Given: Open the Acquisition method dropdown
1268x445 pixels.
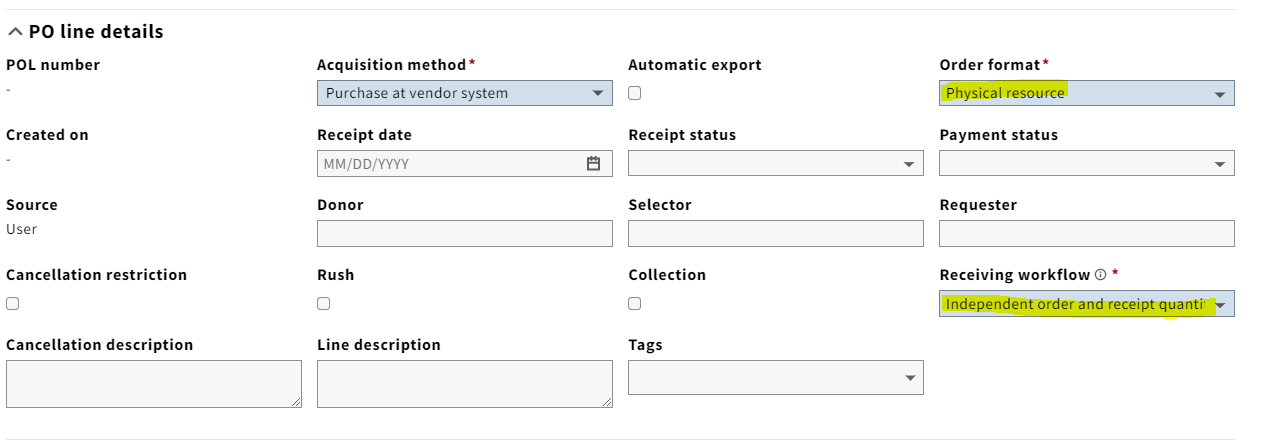Looking at the screenshot, I should tap(465, 93).
